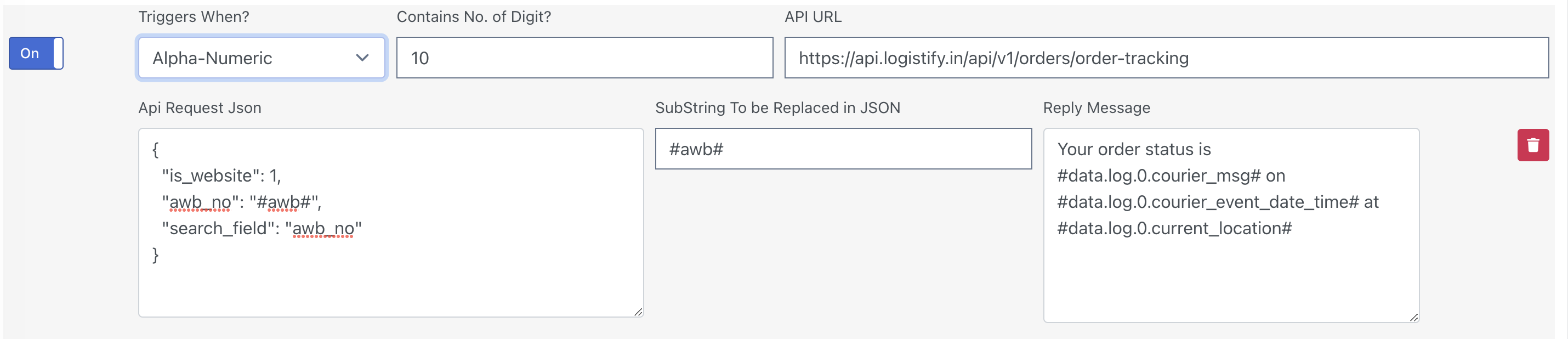
Task: Open the Alpha-Numeric trigger dropdown
Action: (262, 58)
